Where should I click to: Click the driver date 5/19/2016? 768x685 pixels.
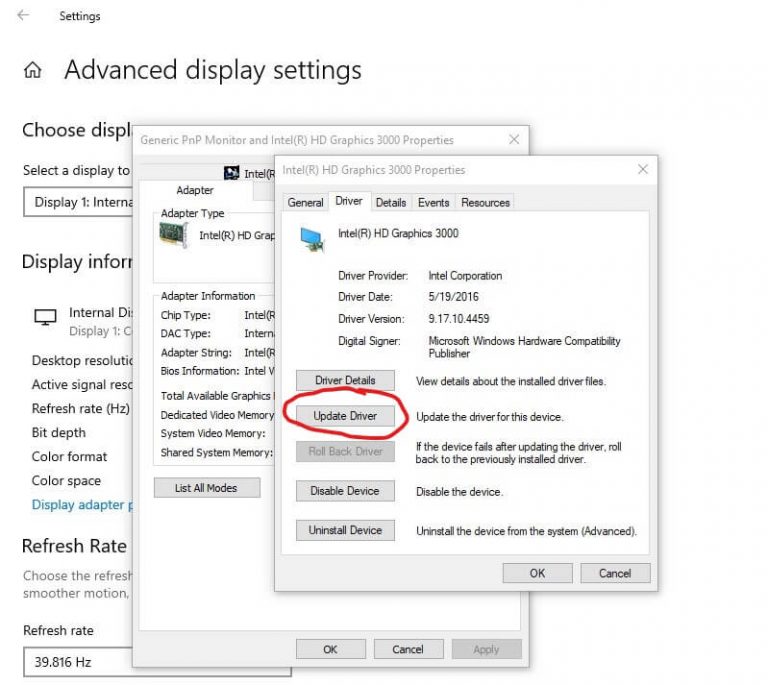(453, 297)
